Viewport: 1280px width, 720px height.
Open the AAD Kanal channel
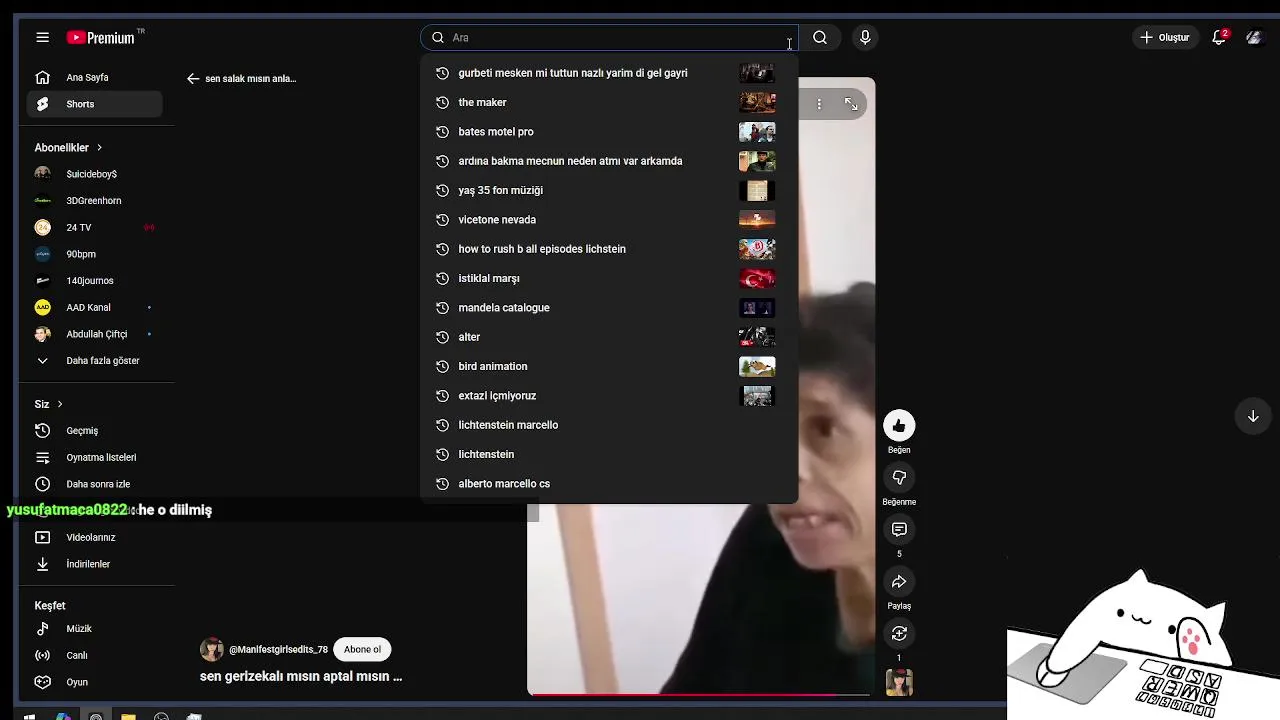click(95, 307)
